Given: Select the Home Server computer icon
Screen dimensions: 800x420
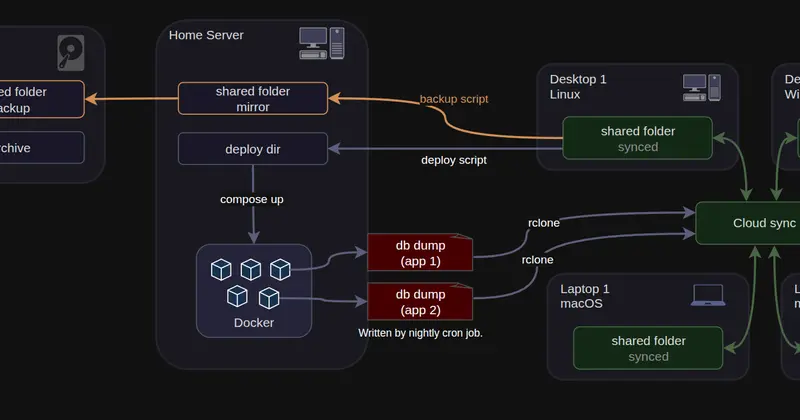Looking at the screenshot, I should coord(321,43).
